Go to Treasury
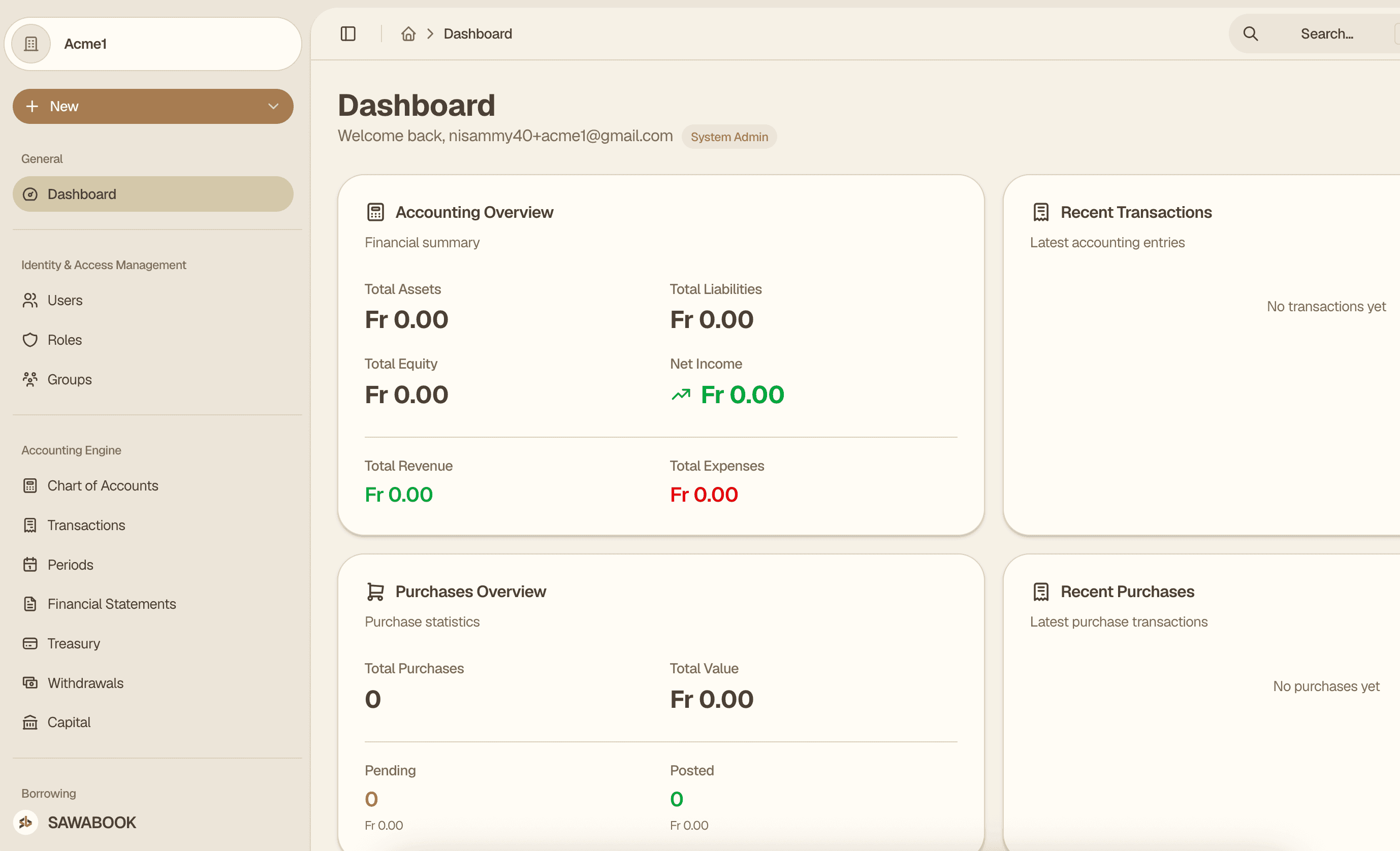 pos(153,644)
